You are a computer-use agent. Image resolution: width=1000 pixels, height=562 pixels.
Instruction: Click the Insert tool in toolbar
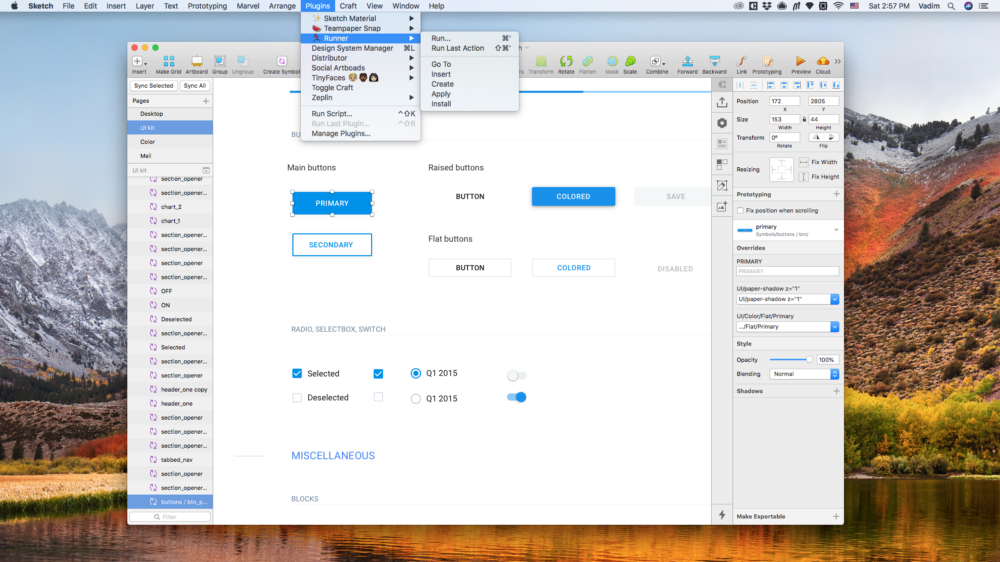[x=139, y=64]
